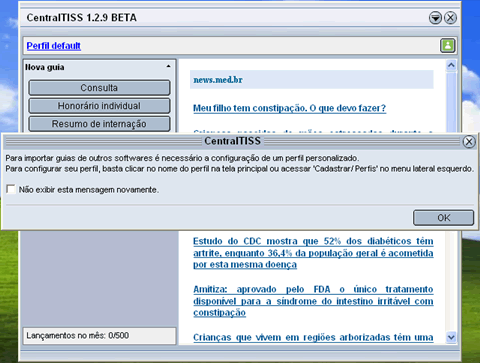Close the CentralTISS main window
This screenshot has height=363, width=480.
click(450, 18)
